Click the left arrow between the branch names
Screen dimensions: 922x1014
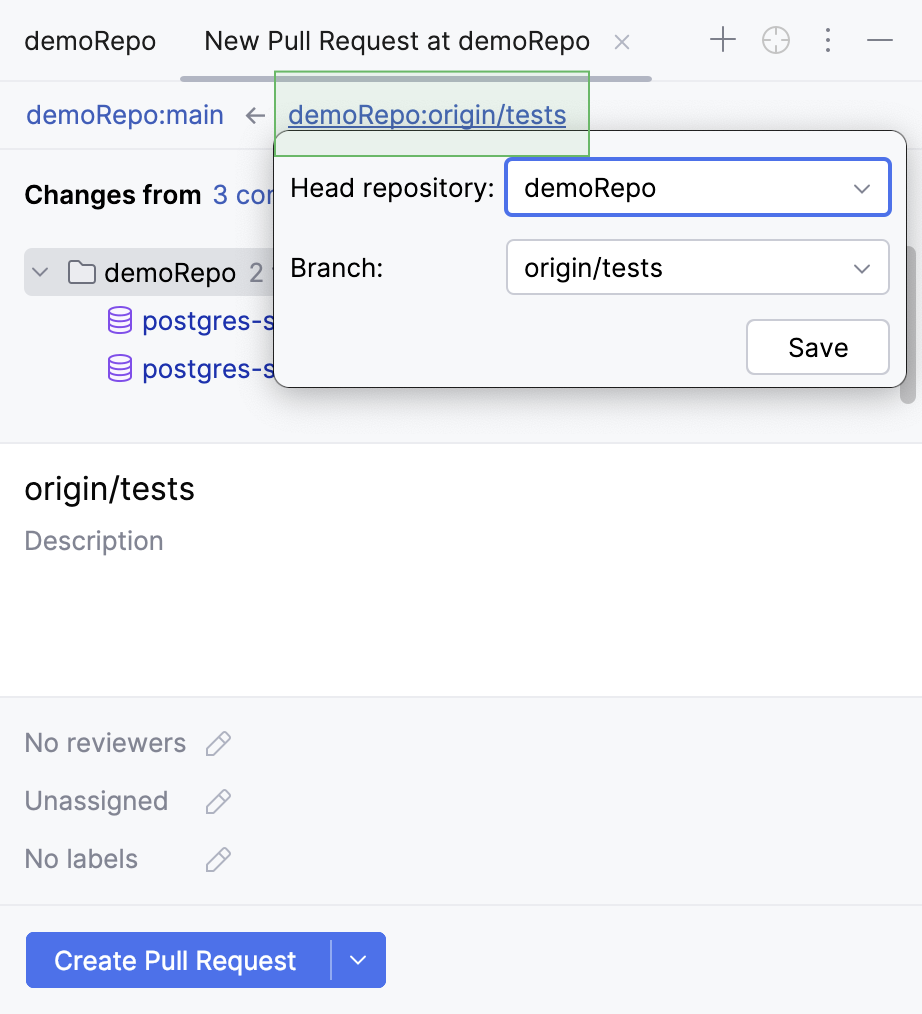coord(256,115)
